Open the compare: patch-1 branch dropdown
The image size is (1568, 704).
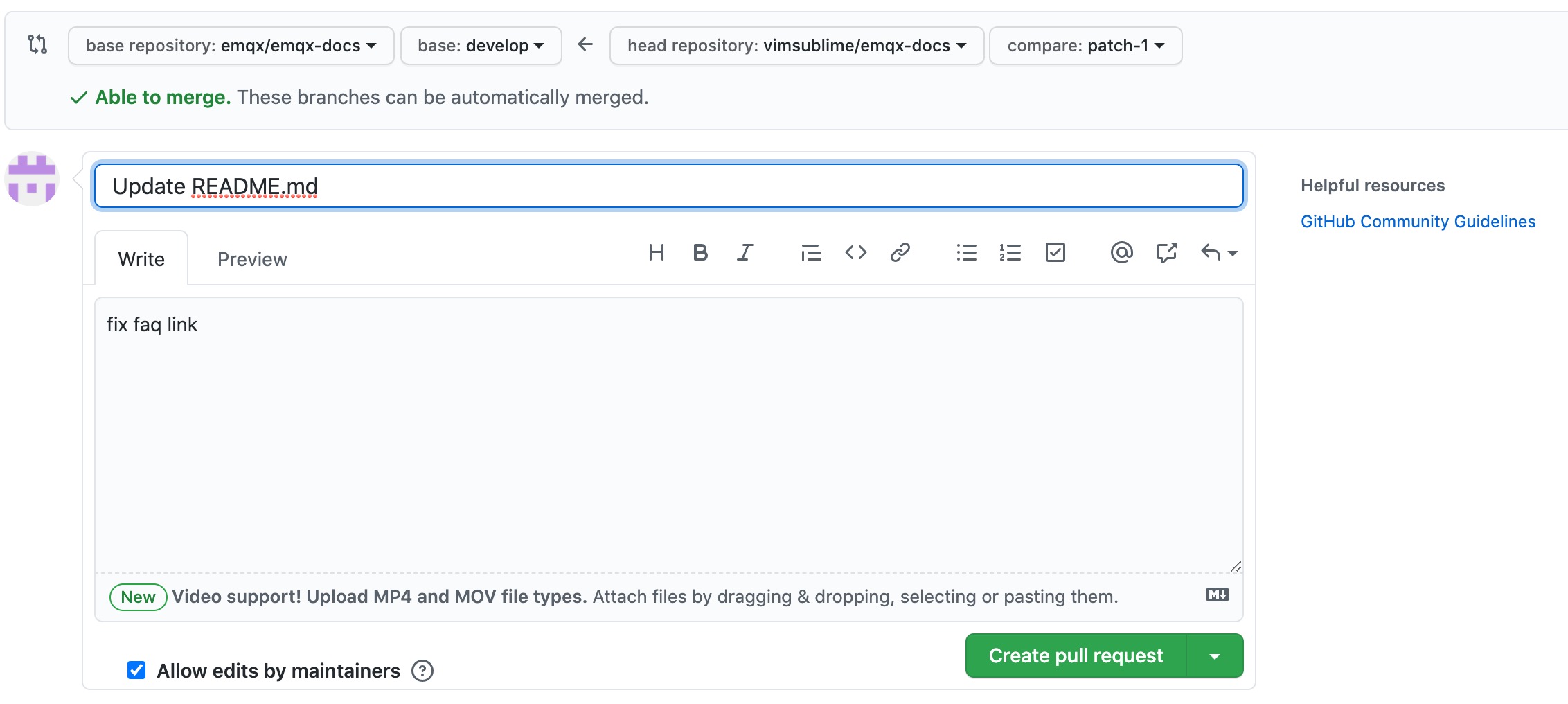click(x=1085, y=46)
